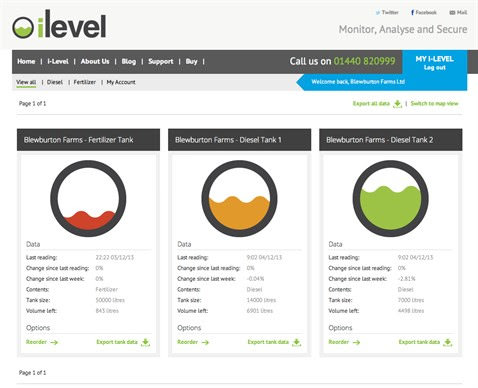Click Fertilizer Tank last reading 22:22 03/12/13

[x=115, y=257]
